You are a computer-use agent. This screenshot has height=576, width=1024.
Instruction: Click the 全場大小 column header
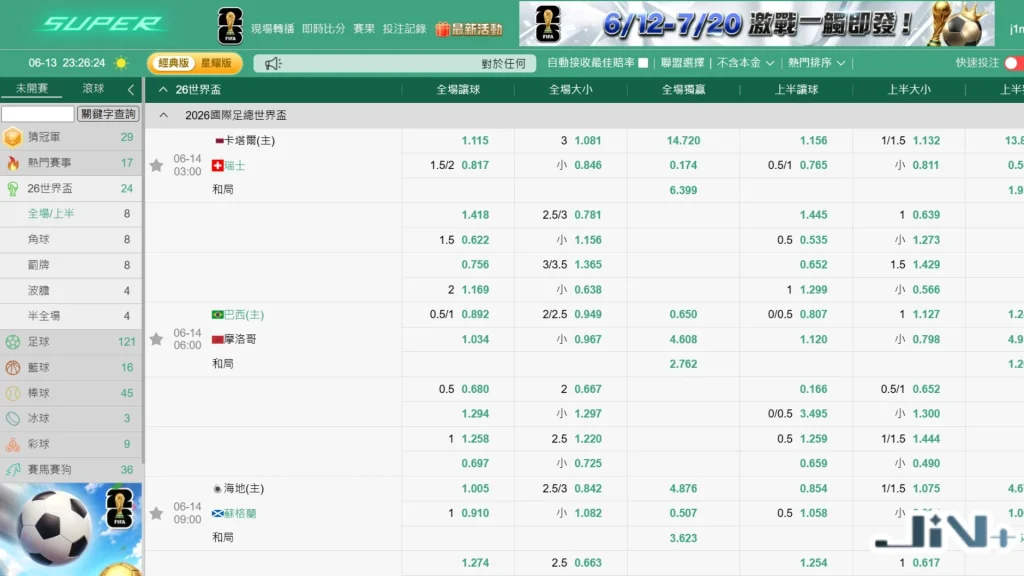pos(571,89)
